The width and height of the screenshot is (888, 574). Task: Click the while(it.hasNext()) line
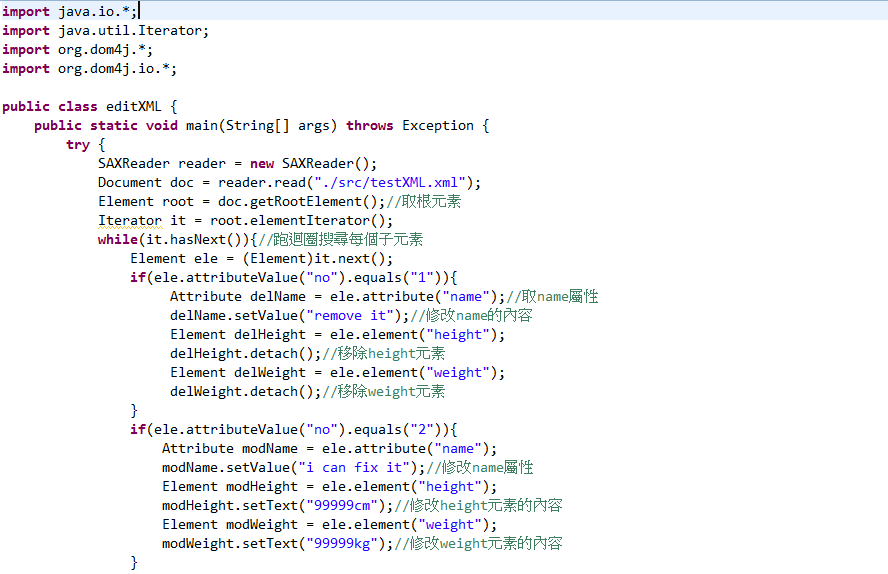[261, 239]
